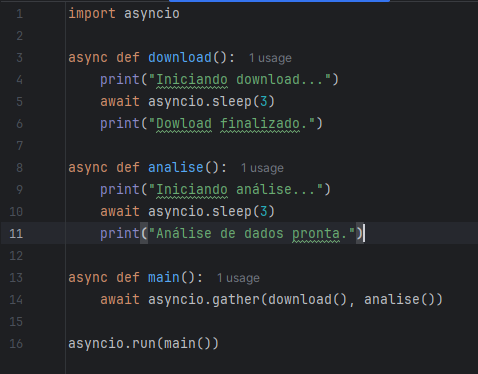Click the 'print' call on line 4
Image resolution: width=478 pixels, height=374 pixels.
click(x=120, y=79)
